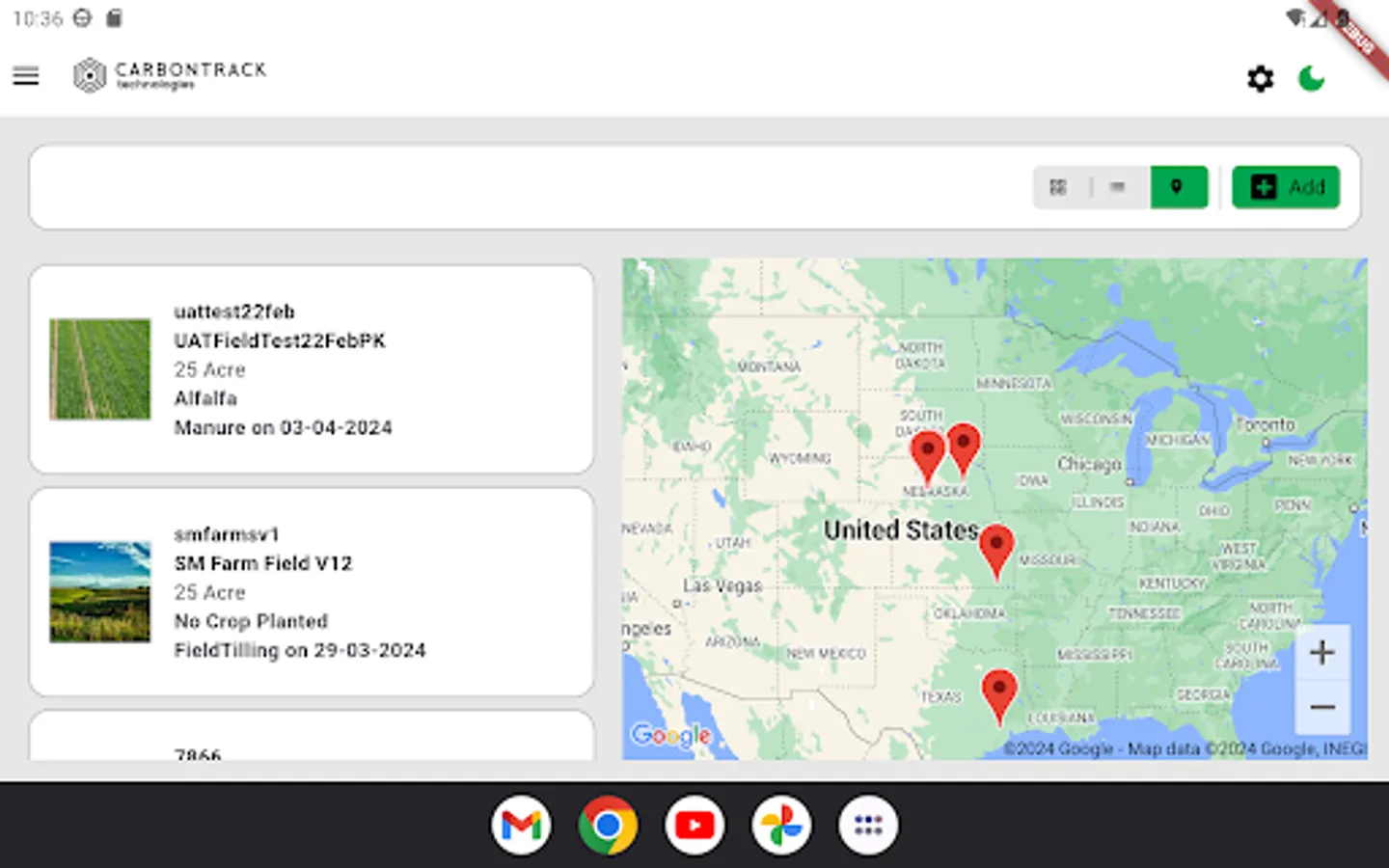
Task: Open Gmail from the taskbar
Action: click(521, 826)
